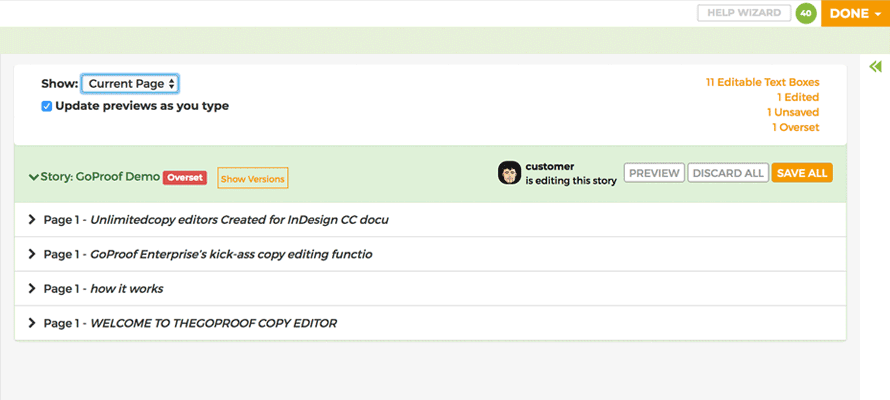Expand the how it works row
The width and height of the screenshot is (890, 400).
click(33, 289)
